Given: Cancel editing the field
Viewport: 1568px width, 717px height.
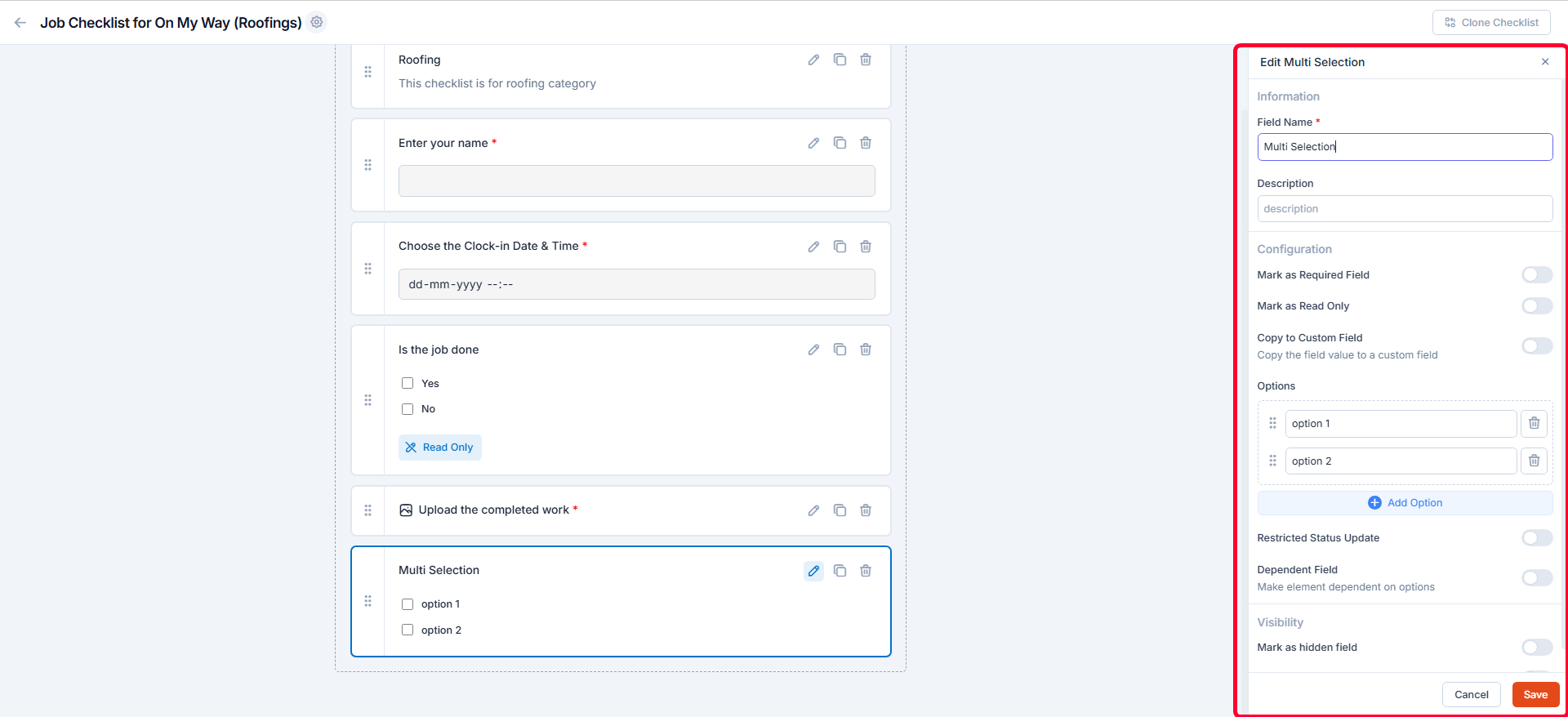Looking at the screenshot, I should pyautogui.click(x=1471, y=695).
